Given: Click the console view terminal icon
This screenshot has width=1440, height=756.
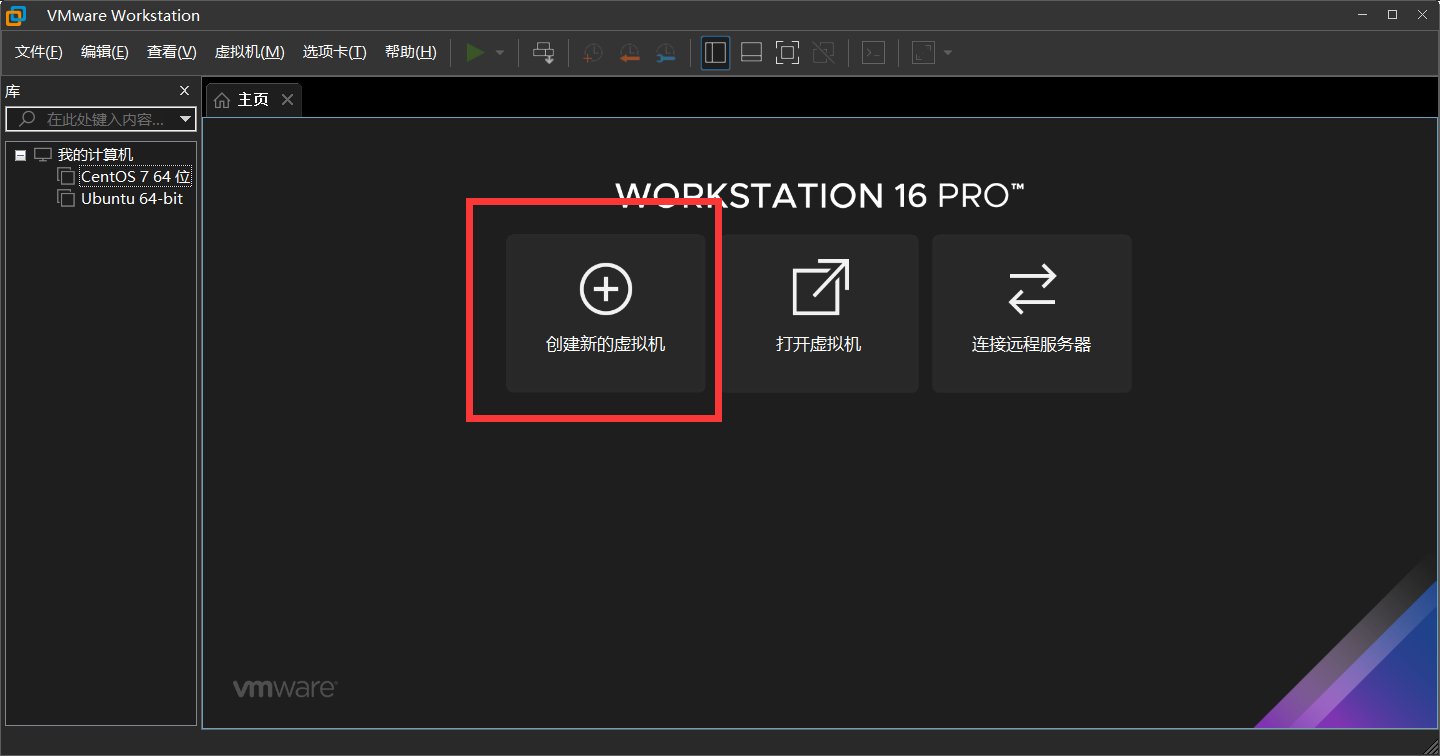Looking at the screenshot, I should (873, 52).
